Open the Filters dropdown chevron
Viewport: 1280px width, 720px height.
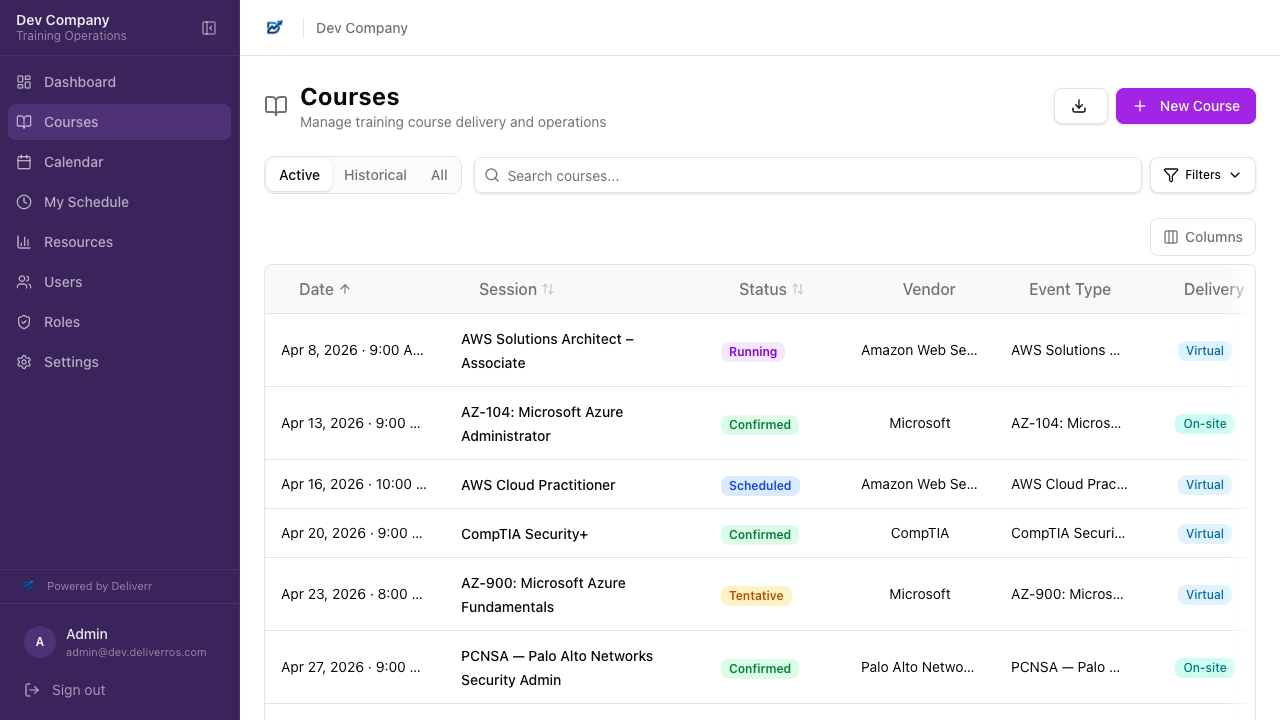coord(1235,175)
